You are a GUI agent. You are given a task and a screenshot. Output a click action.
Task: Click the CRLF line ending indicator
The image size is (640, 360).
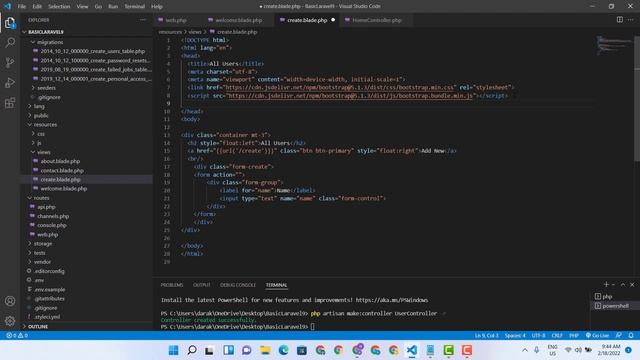(557, 336)
